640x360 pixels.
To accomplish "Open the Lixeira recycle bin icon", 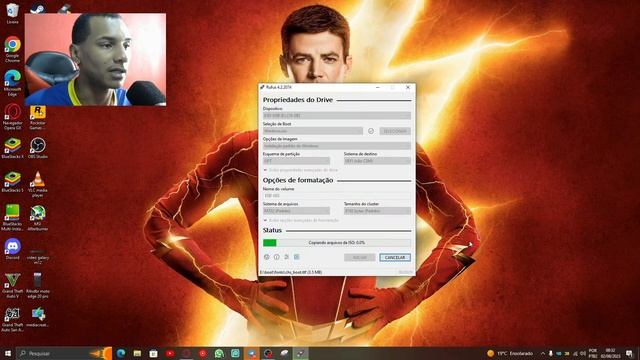I will pos(12,13).
